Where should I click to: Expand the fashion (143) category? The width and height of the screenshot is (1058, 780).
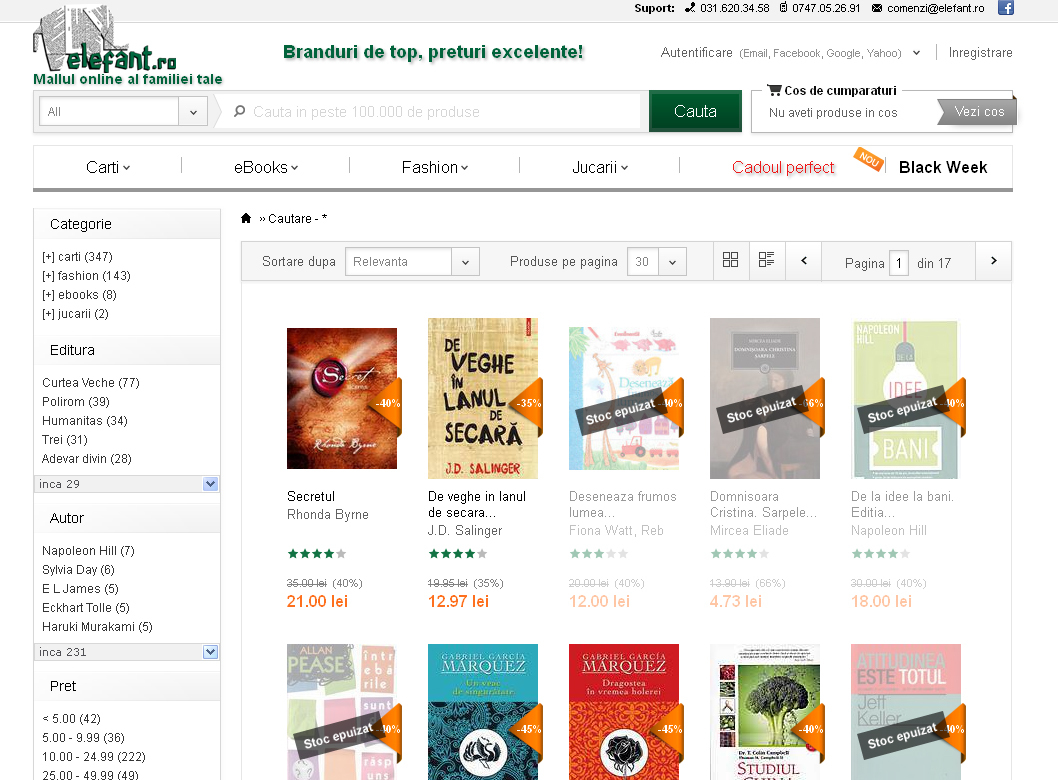tap(86, 275)
